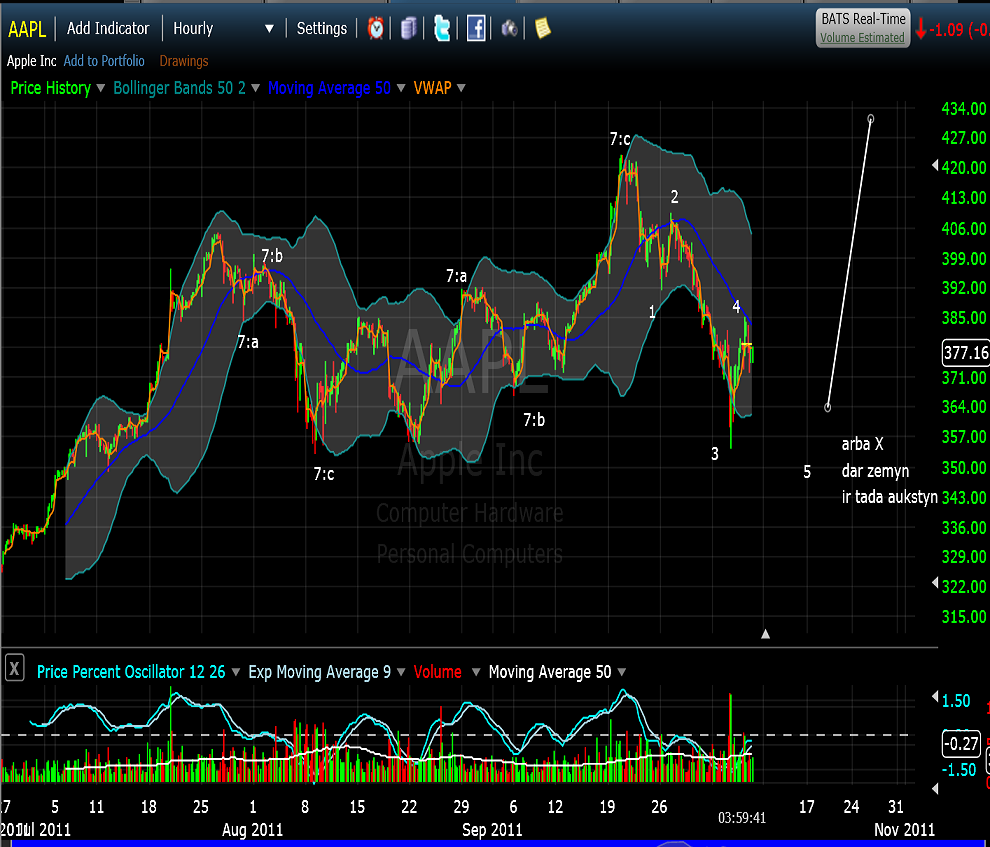Expand the upper Moving Average 50 dropdown
Image resolution: width=990 pixels, height=847 pixels.
401,88
